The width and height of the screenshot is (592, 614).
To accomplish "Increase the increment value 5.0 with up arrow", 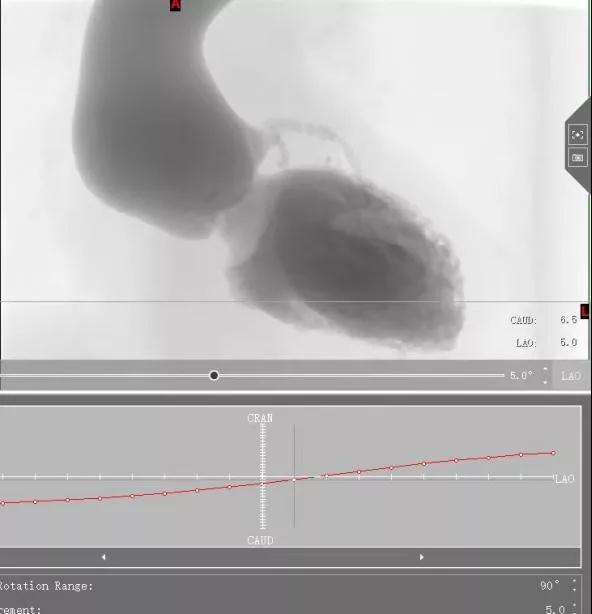I will click(574, 605).
